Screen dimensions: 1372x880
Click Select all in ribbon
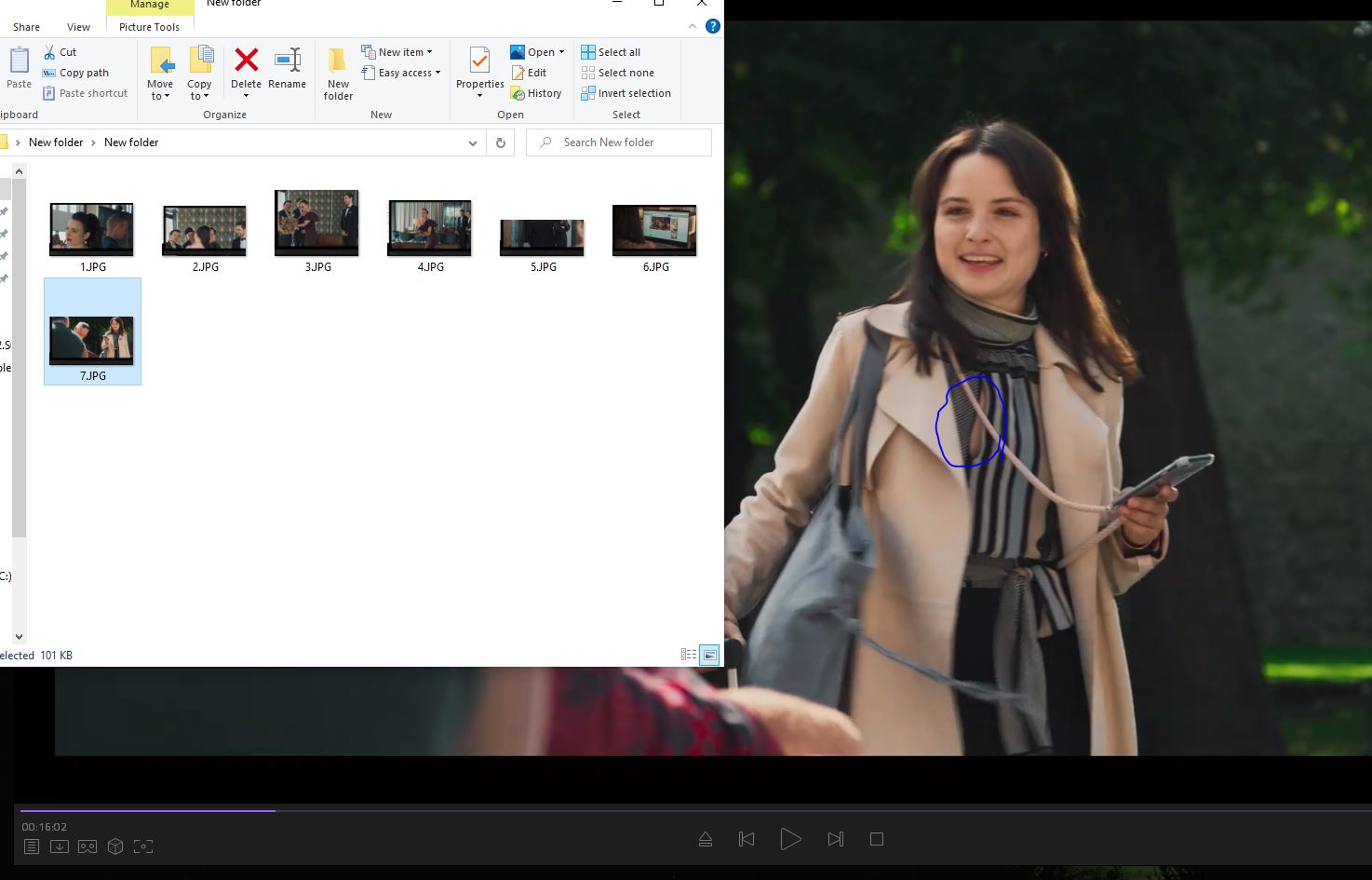[618, 52]
